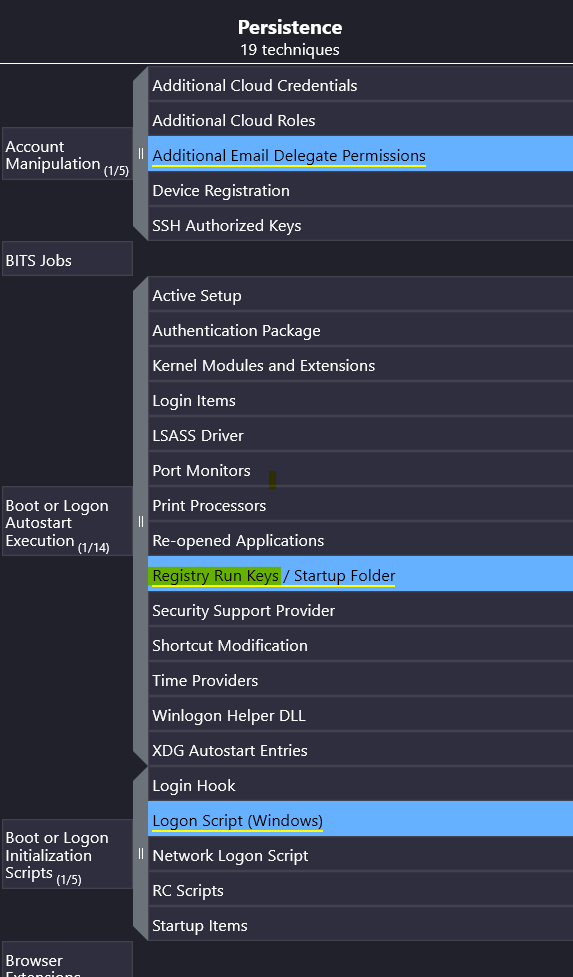Pick the XDG Autostart Entries sub-technique
The width and height of the screenshot is (573, 977).
point(361,749)
